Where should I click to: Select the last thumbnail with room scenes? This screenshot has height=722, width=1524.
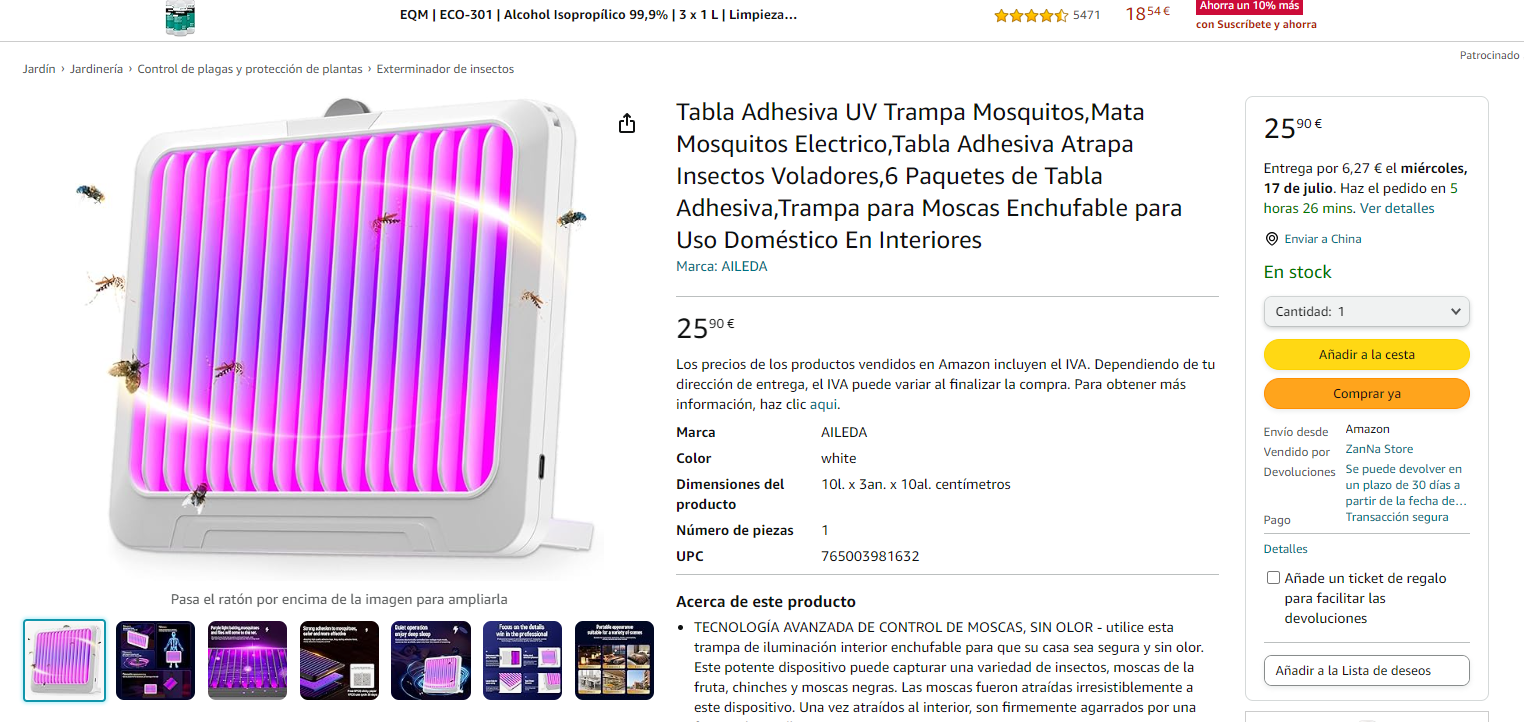click(x=615, y=660)
